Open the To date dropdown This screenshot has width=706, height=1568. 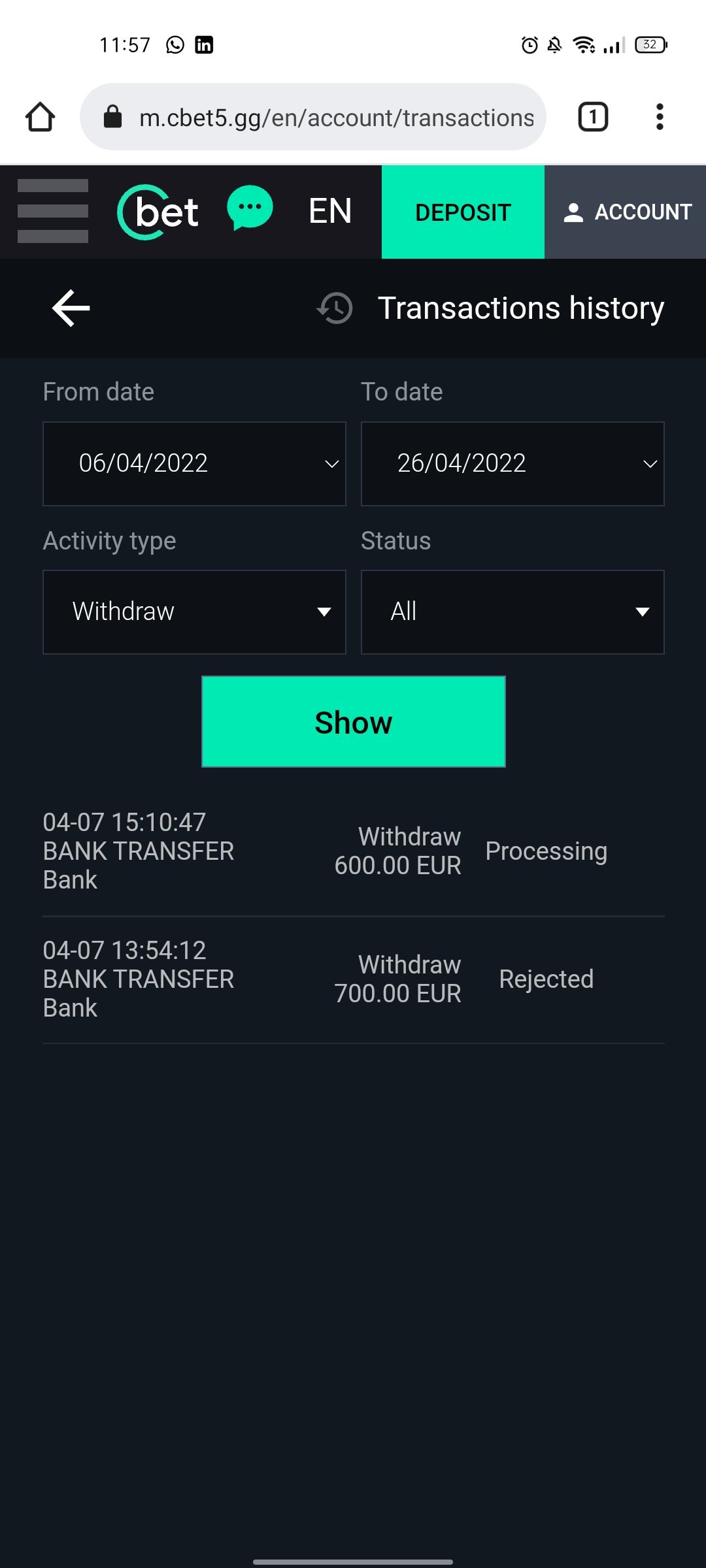(513, 464)
